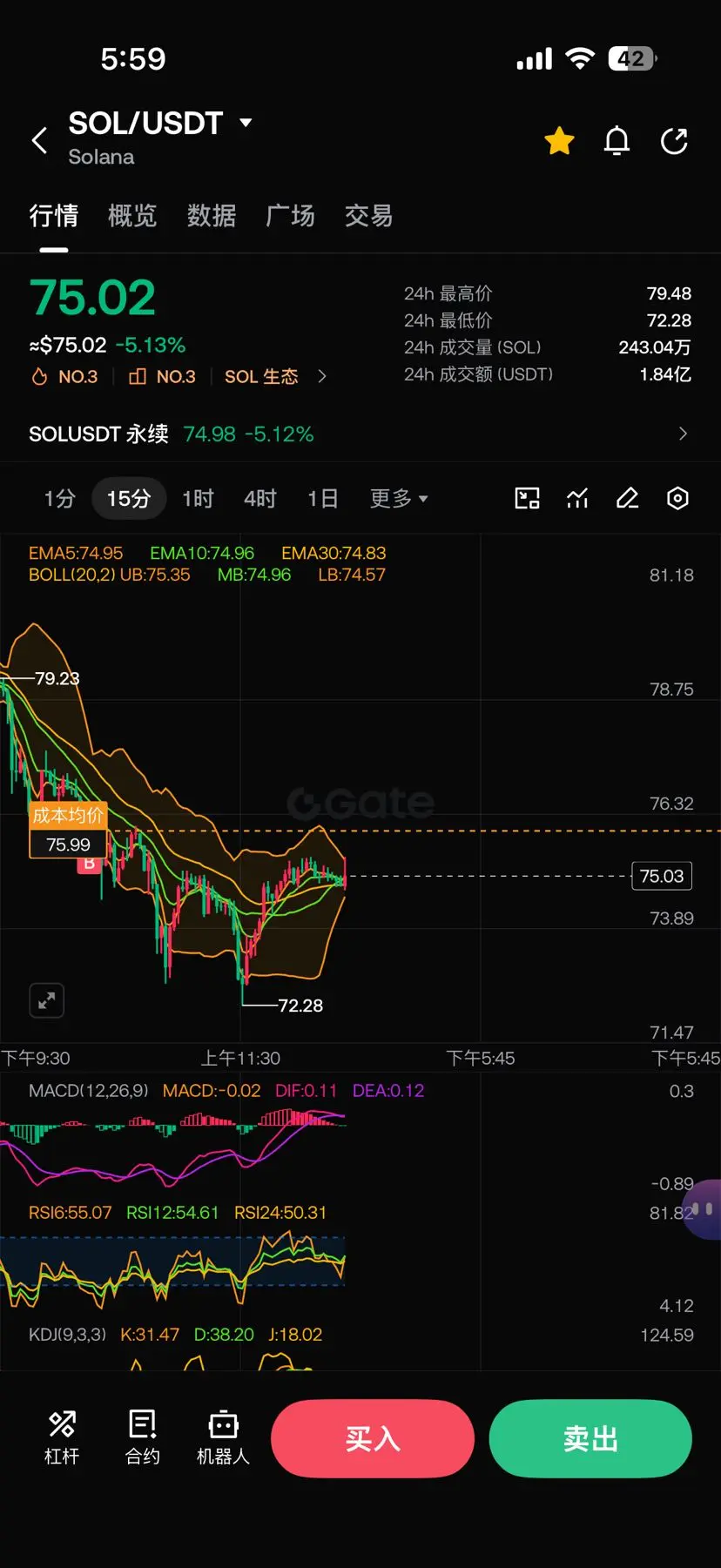Open 合约 futures icon
The image size is (721, 1568).
click(x=143, y=1437)
